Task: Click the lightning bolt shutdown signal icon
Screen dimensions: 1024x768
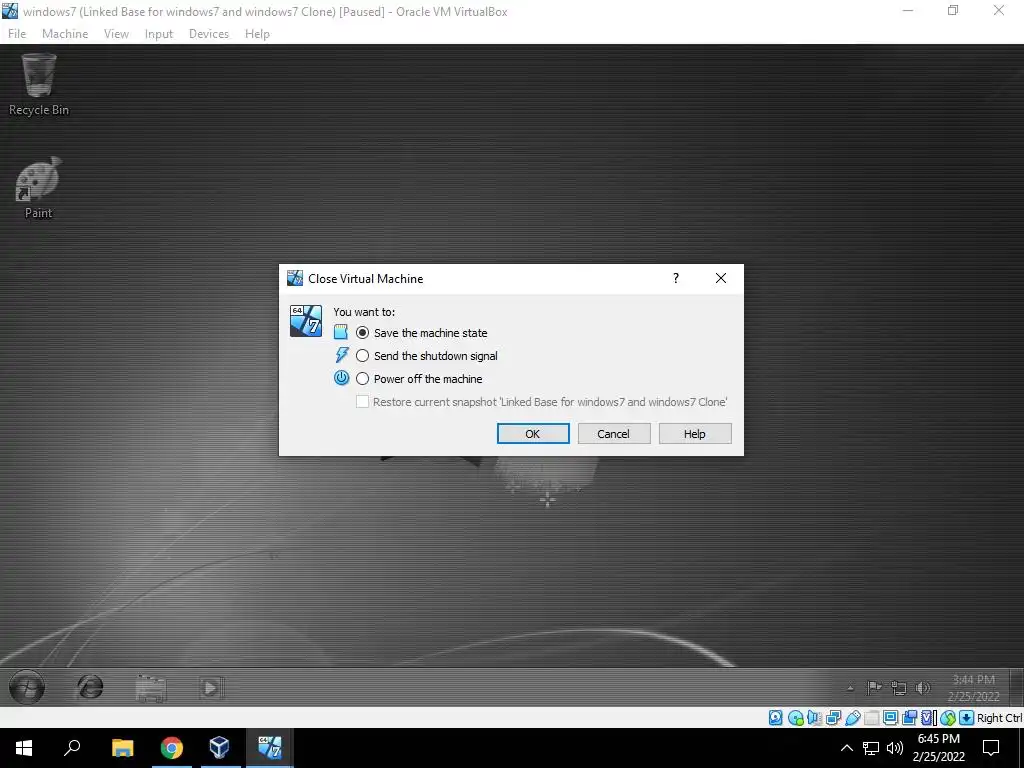Action: [x=342, y=355]
